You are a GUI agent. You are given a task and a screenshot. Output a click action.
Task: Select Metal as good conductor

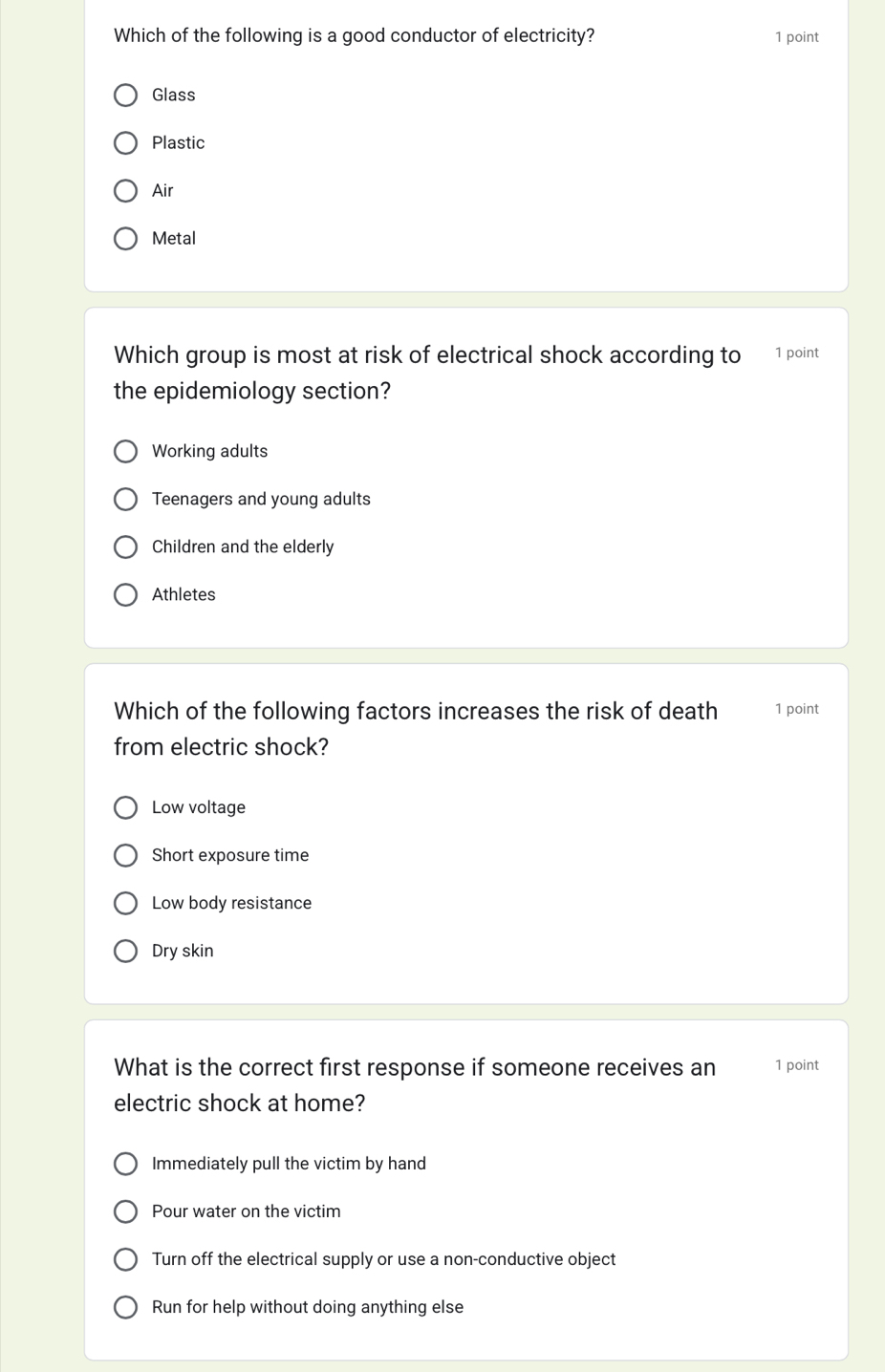point(126,239)
